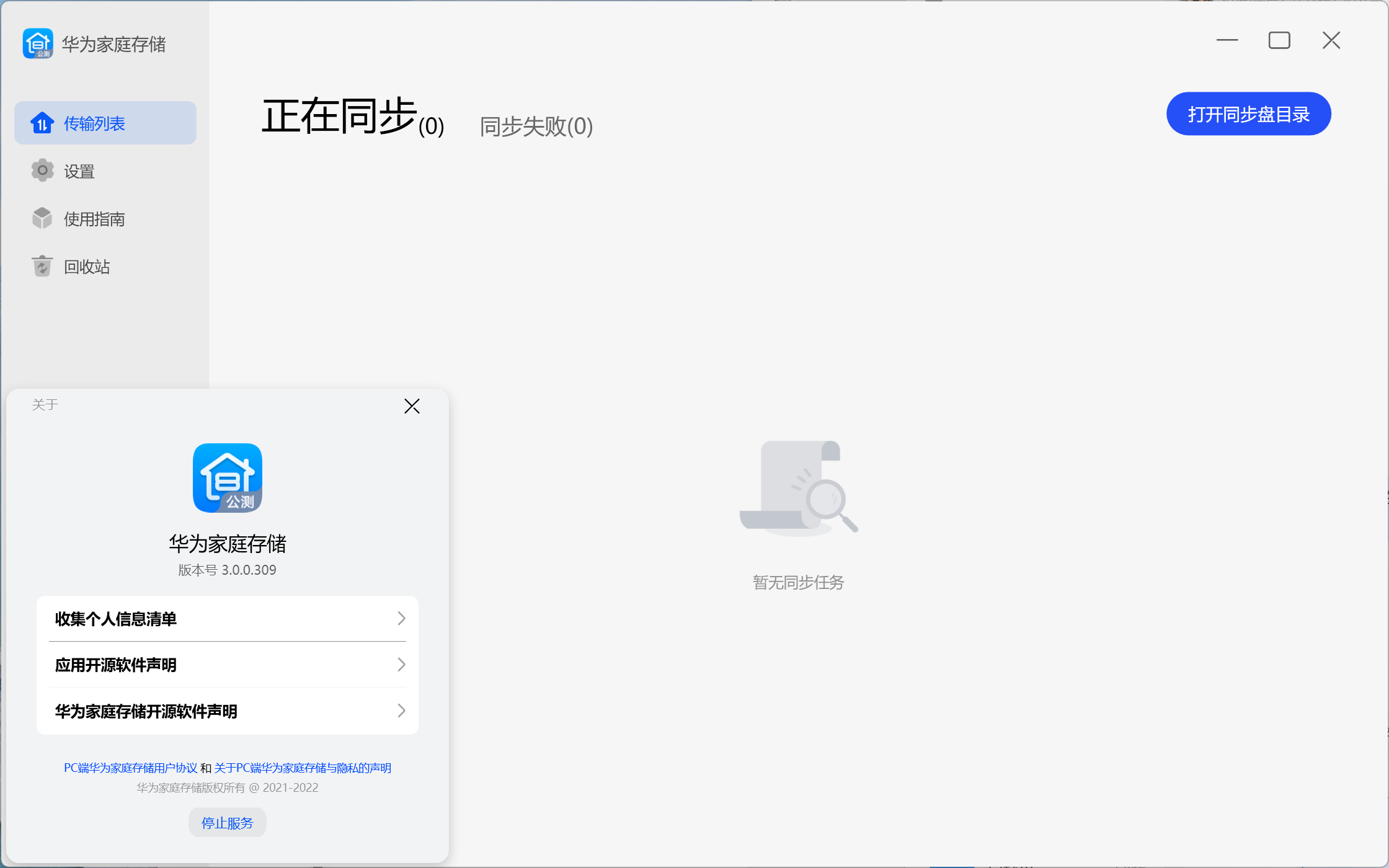1389x868 pixels.
Task: Open 回收站 via its trash icon
Action: click(42, 266)
